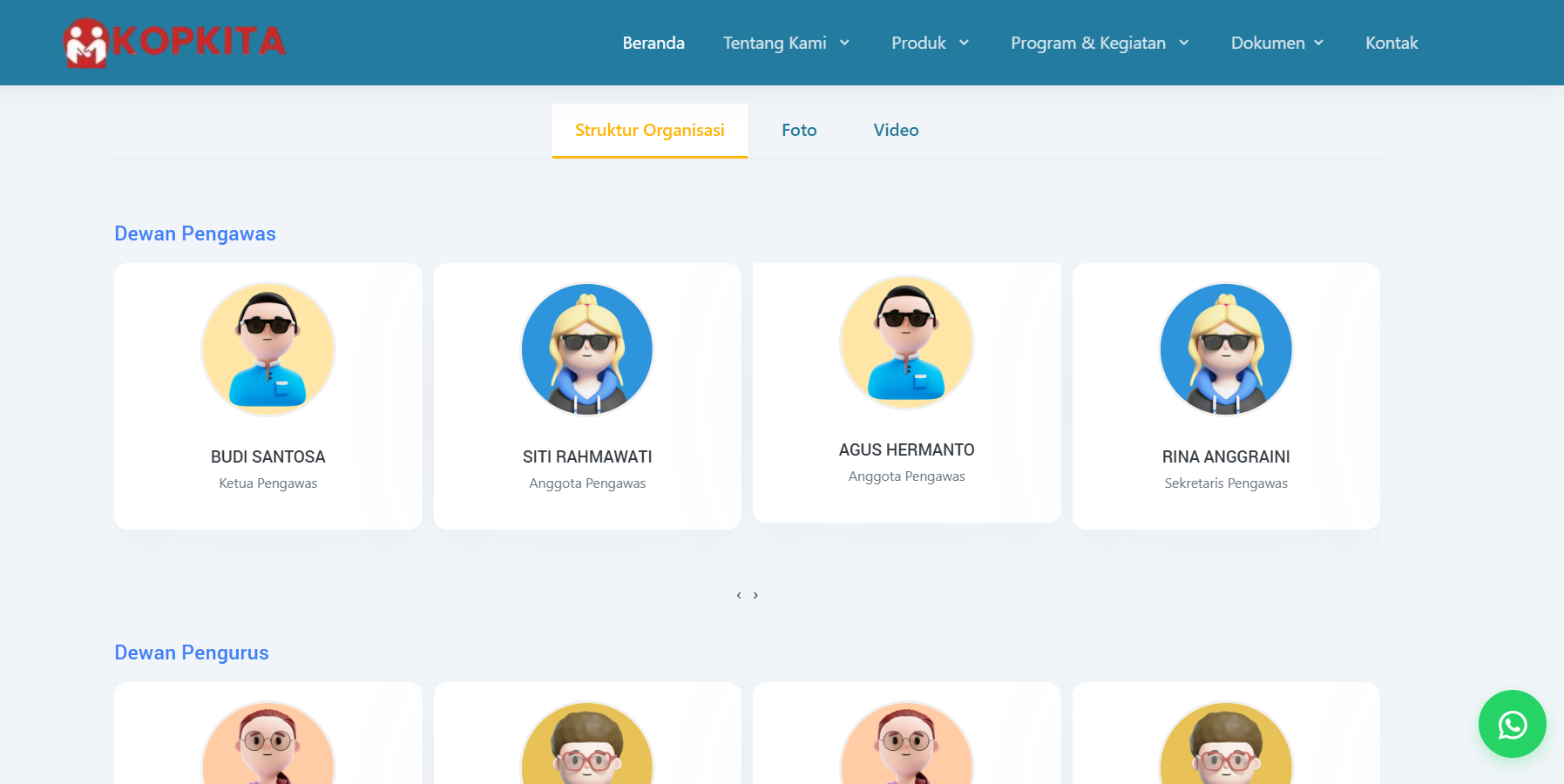Click Siti Rahmawati's avatar image
The width and height of the screenshot is (1564, 784).
tap(587, 348)
